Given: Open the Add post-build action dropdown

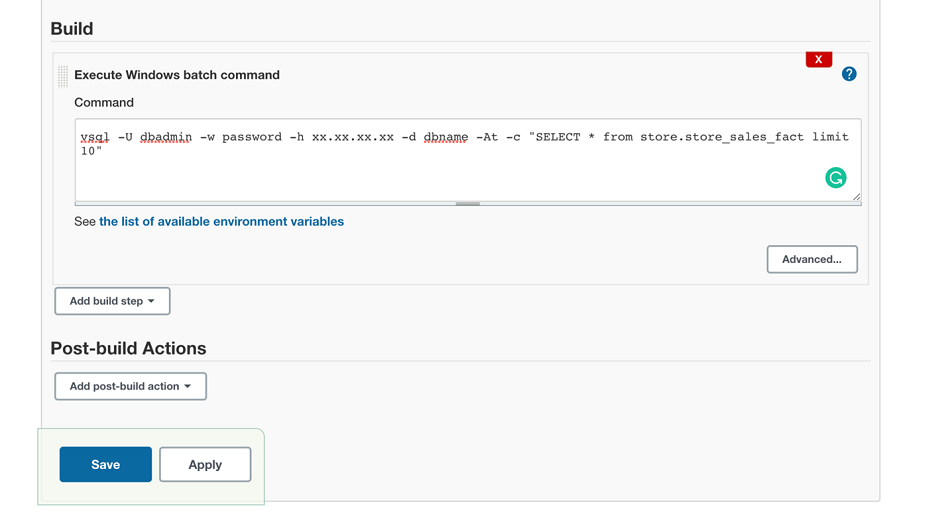Looking at the screenshot, I should pyautogui.click(x=131, y=386).
